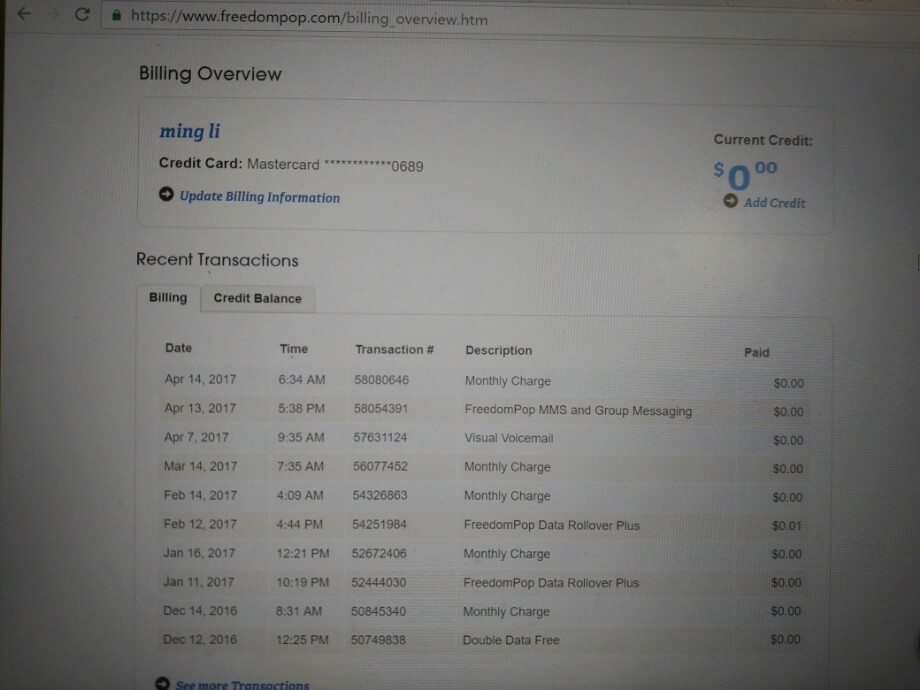The image size is (920, 690).
Task: Click transaction number 50749838
Action: pos(378,640)
